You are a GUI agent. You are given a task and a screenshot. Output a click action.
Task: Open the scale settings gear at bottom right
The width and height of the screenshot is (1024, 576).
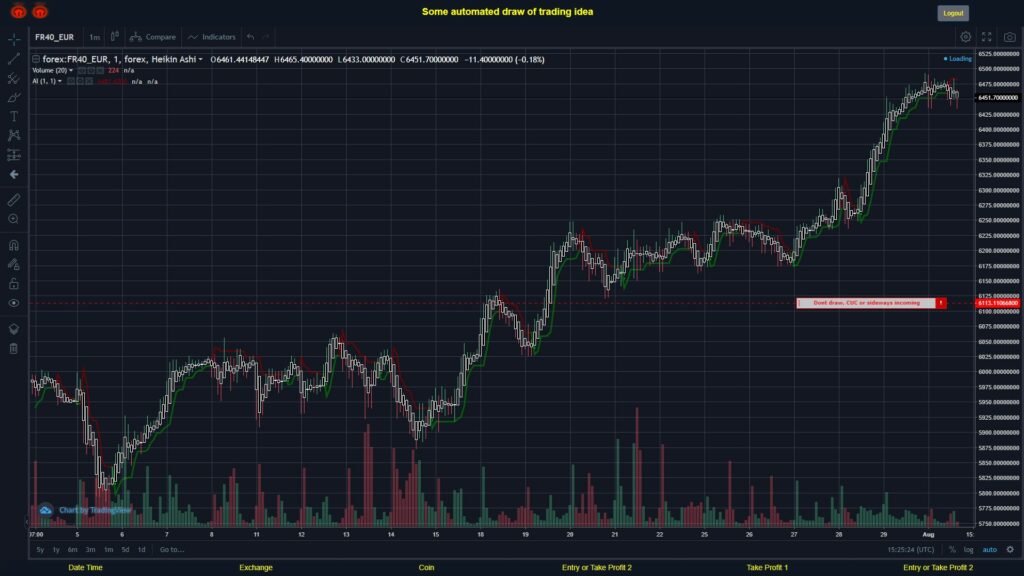coord(1010,550)
